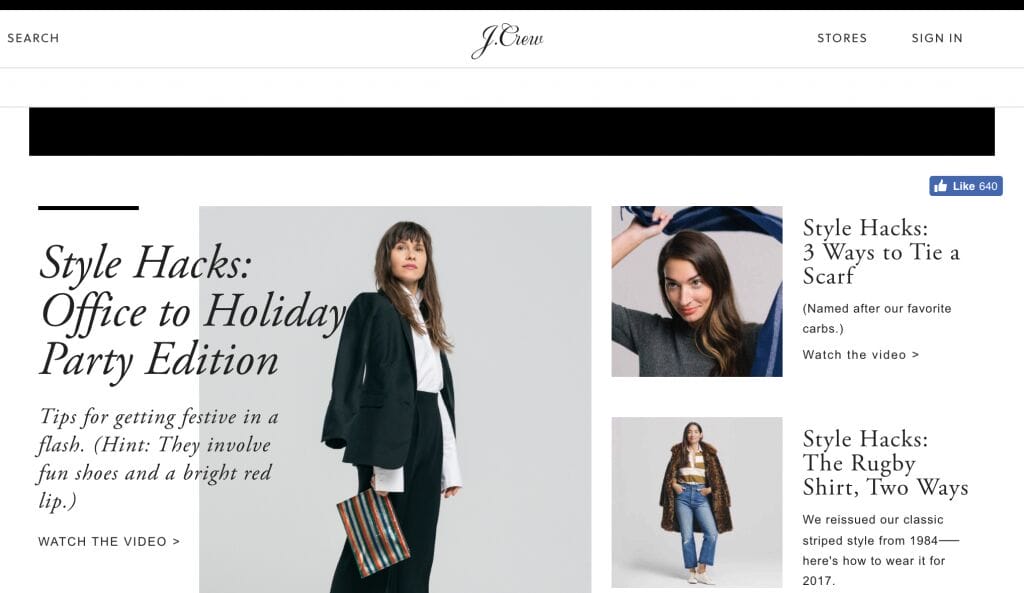Click the 'Named after our favorite carbs' description
The image size is (1024, 593).
(x=877, y=318)
